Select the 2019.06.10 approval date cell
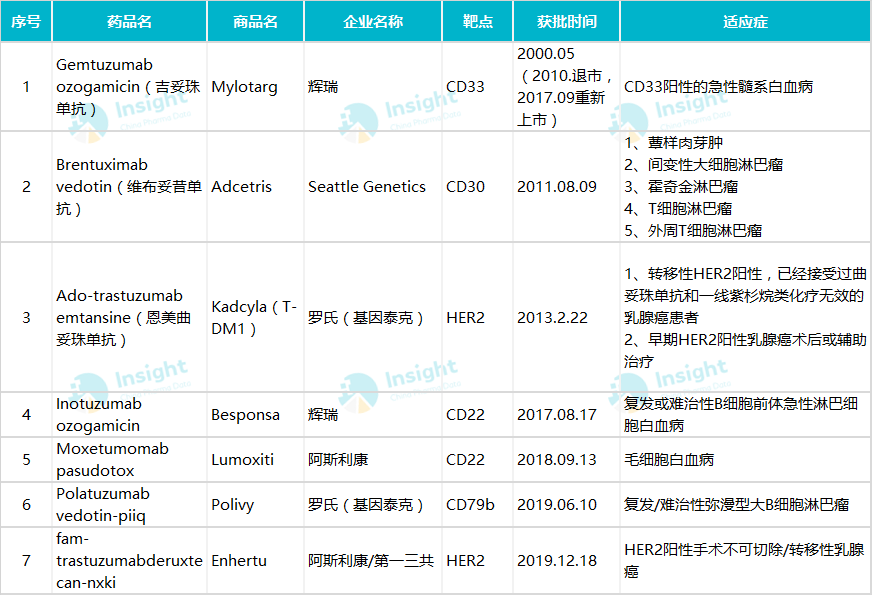This screenshot has height=595, width=872. 566,505
